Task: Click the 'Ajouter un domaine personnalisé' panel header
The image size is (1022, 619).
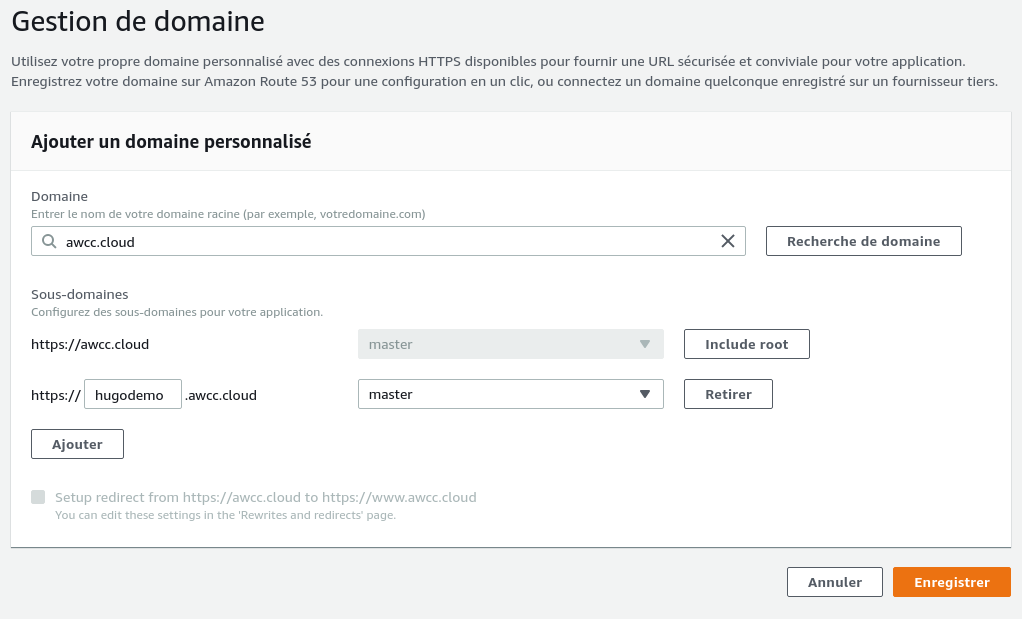Action: (171, 142)
